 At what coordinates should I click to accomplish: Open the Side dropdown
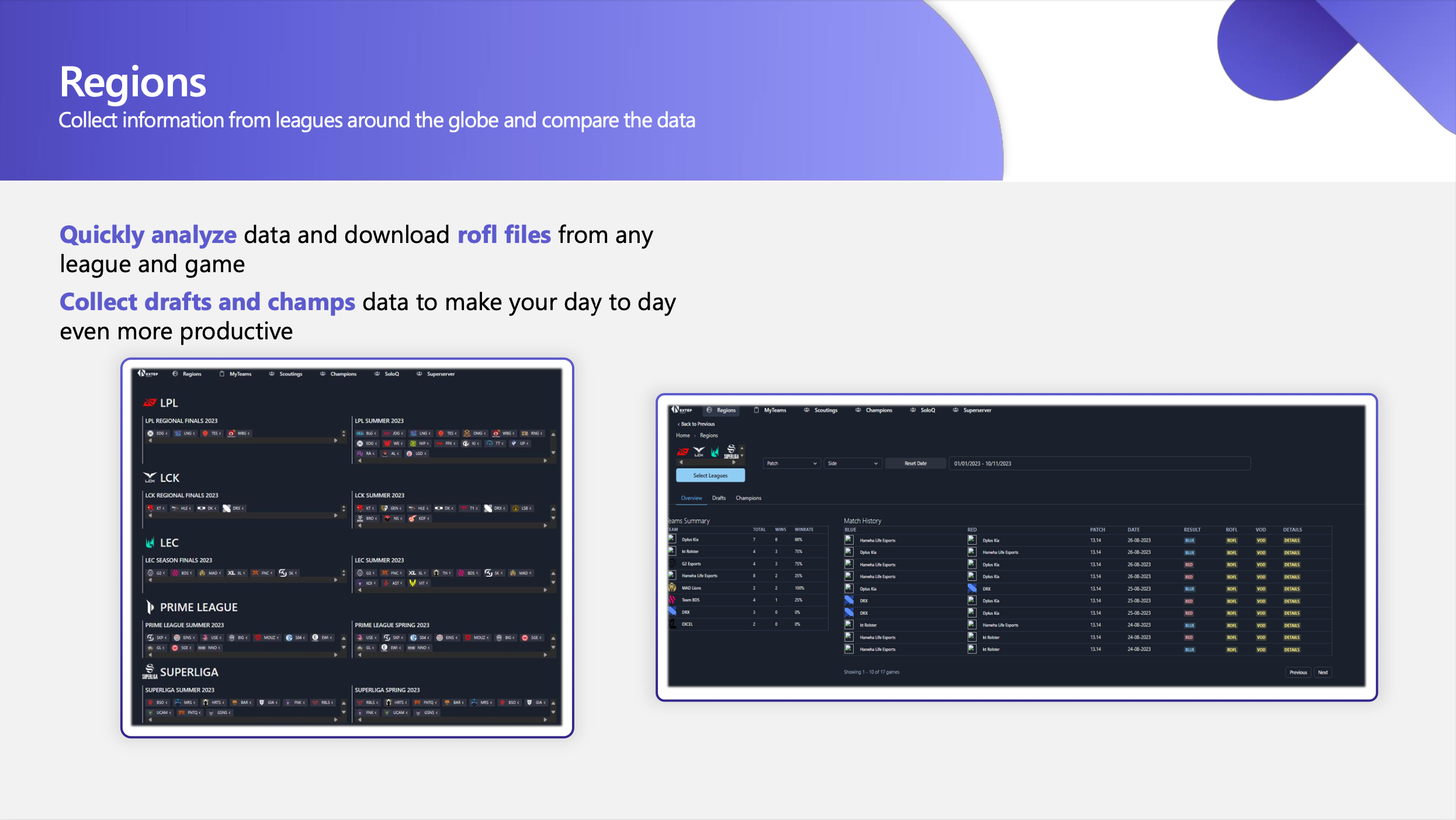pos(853,463)
